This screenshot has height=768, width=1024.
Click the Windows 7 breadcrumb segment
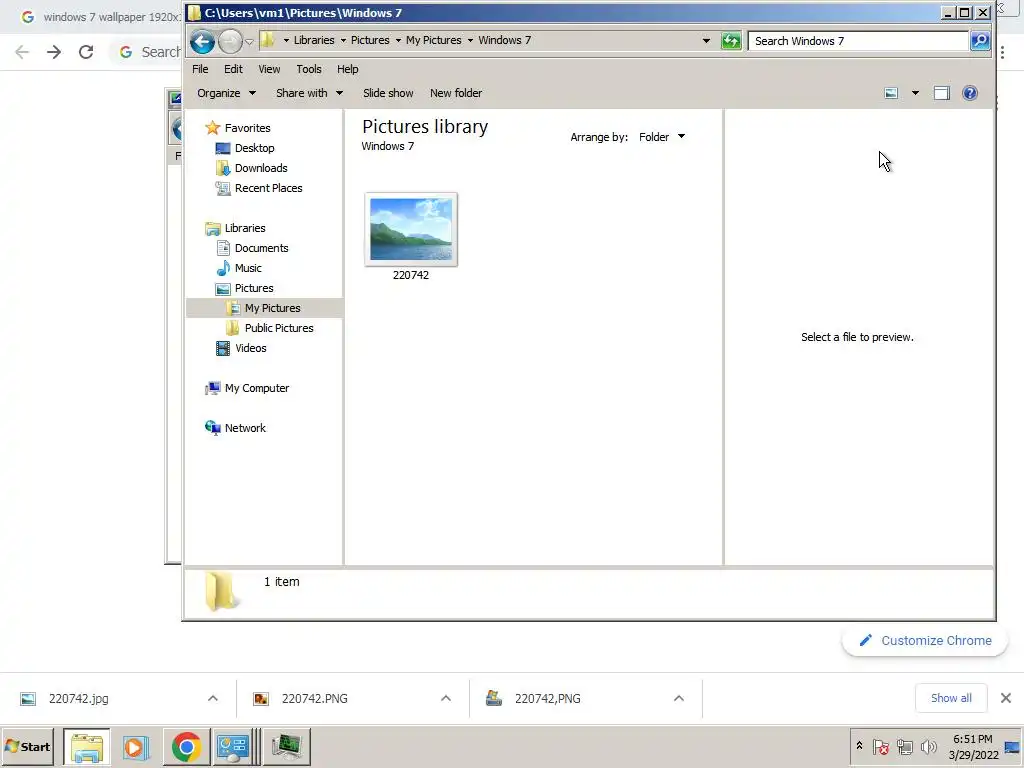(x=504, y=40)
